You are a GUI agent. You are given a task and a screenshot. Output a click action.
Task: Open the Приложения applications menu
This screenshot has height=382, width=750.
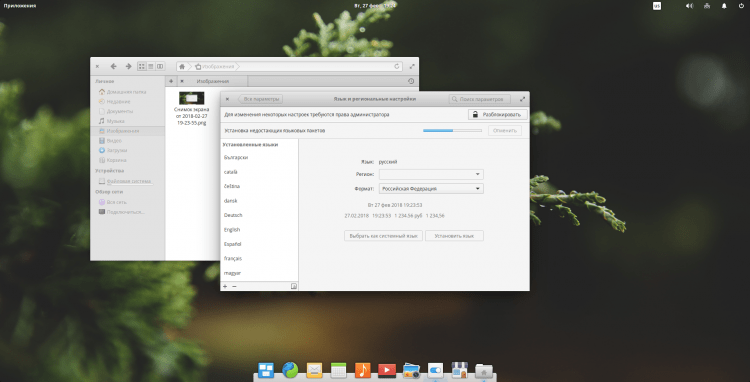pos(20,6)
